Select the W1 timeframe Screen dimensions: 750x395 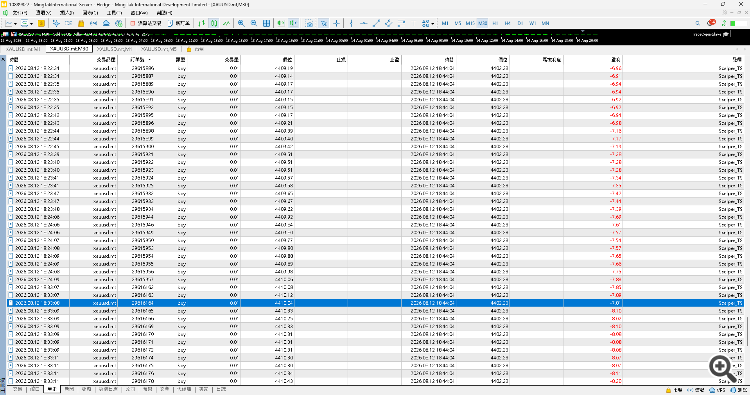(532, 23)
